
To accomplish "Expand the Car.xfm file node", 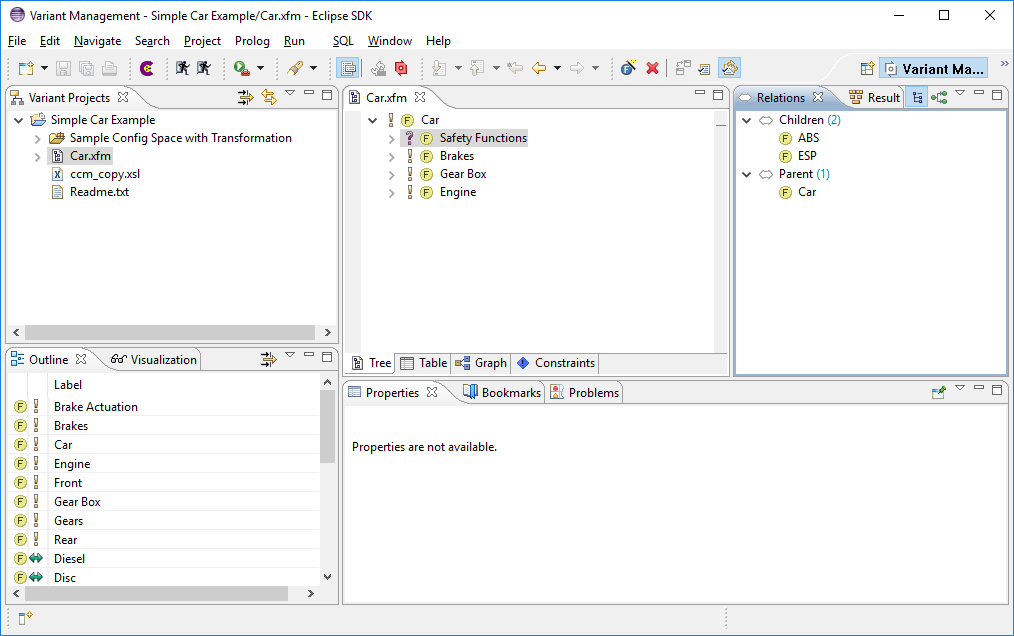I will coord(38,157).
